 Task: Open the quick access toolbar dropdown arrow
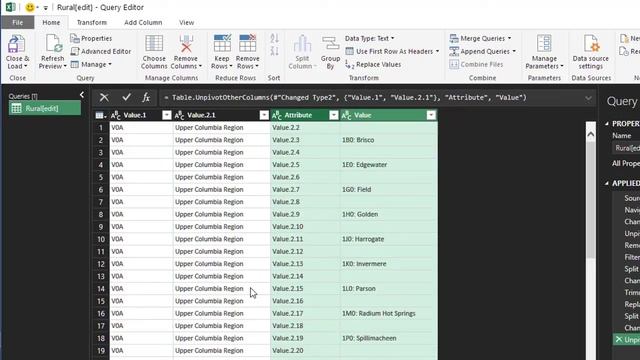45,8
